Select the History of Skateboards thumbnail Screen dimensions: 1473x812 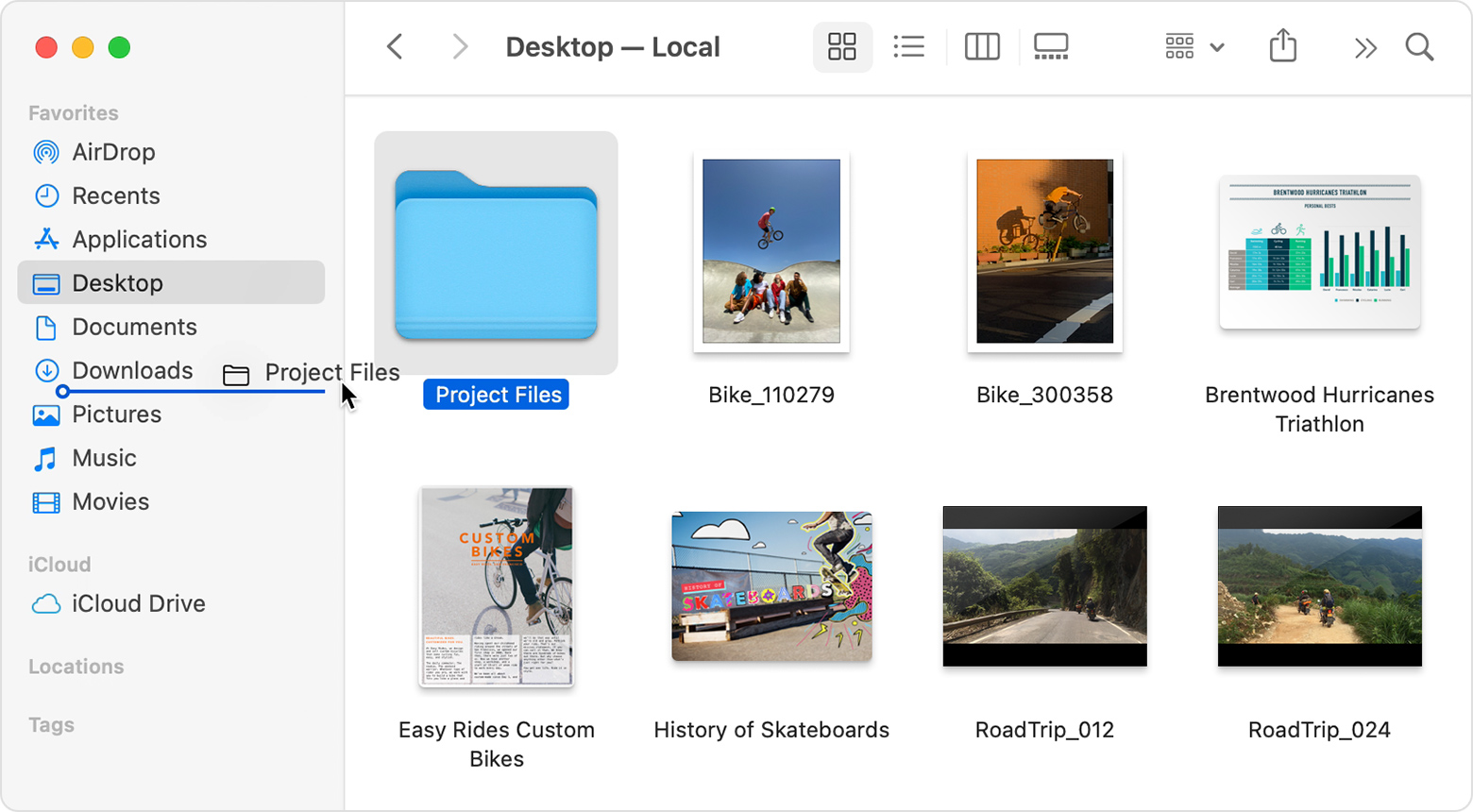(x=771, y=586)
